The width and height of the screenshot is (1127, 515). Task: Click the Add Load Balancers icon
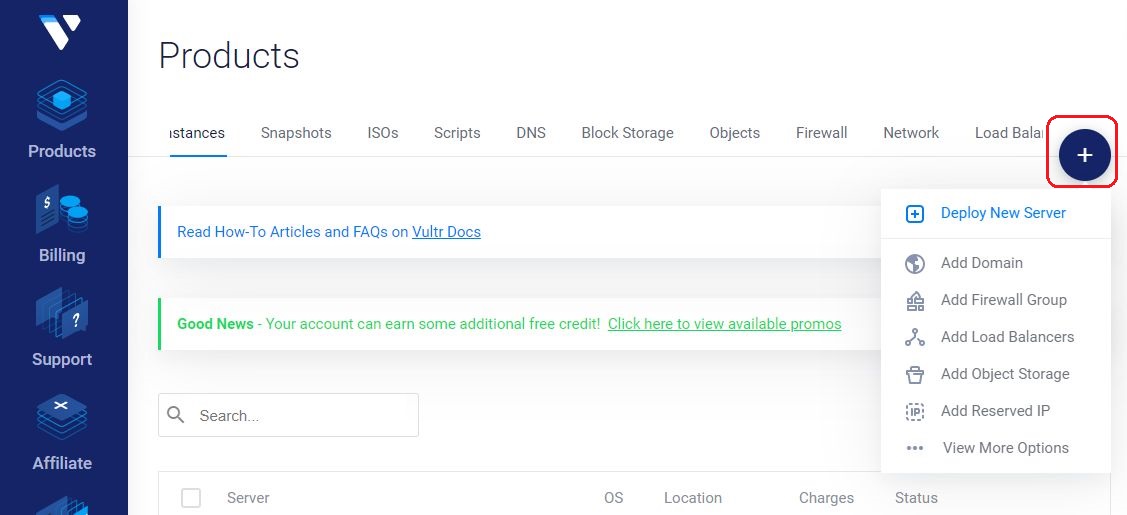coord(914,338)
